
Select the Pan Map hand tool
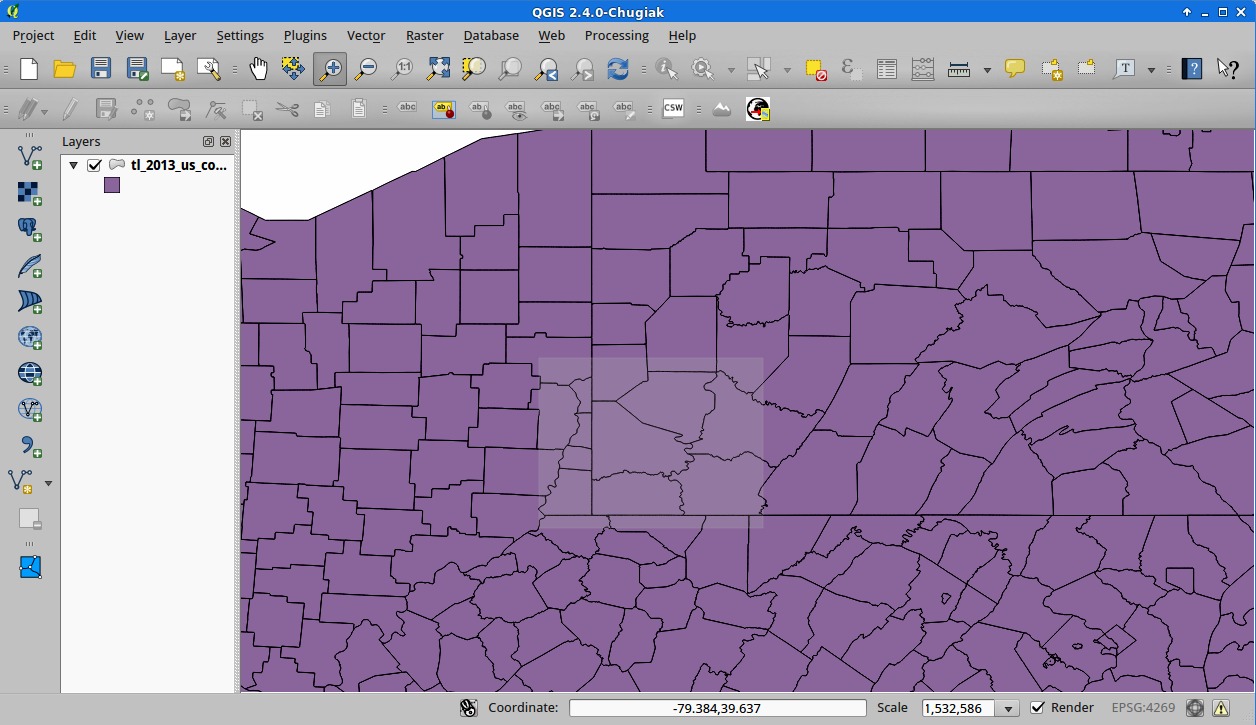[258, 69]
